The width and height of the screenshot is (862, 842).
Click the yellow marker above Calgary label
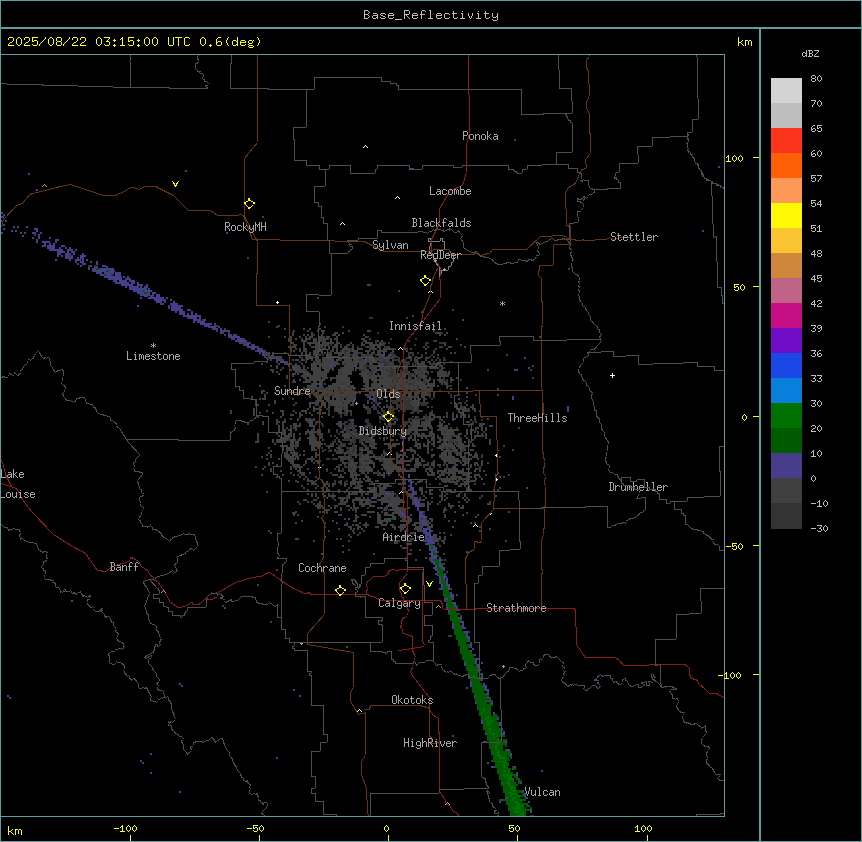pyautogui.click(x=405, y=589)
